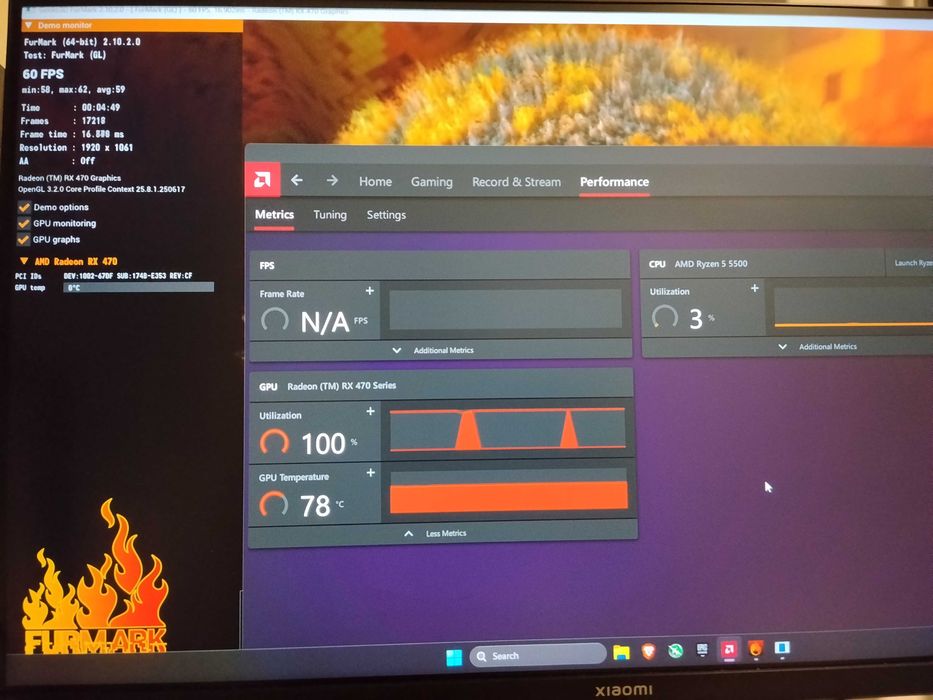Expand Additional Metrics under CPU
The height and width of the screenshot is (700, 933).
coord(818,346)
